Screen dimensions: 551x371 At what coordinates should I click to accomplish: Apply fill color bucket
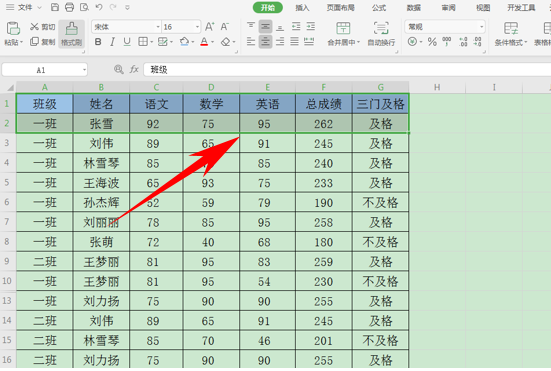click(x=184, y=42)
